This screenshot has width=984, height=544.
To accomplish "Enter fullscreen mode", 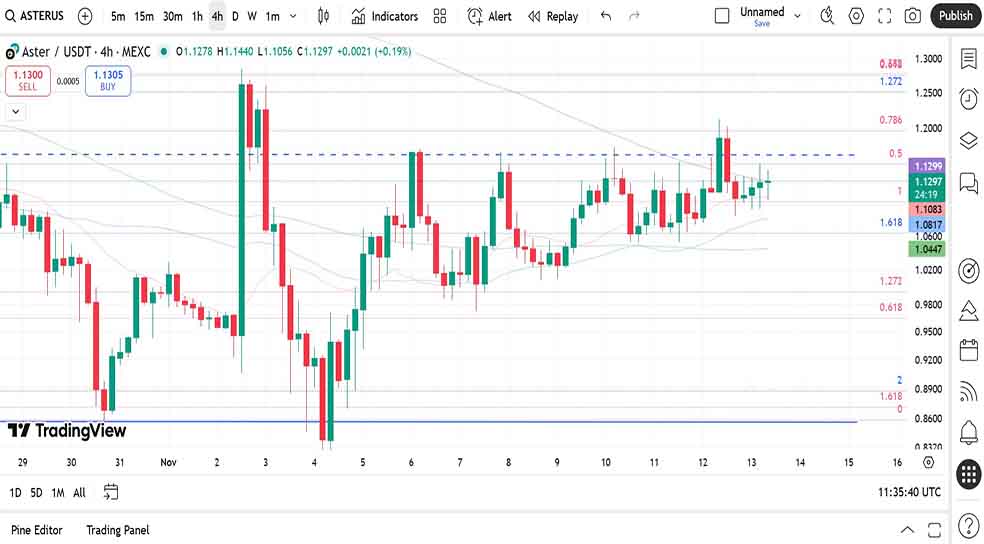I will pos(884,16).
